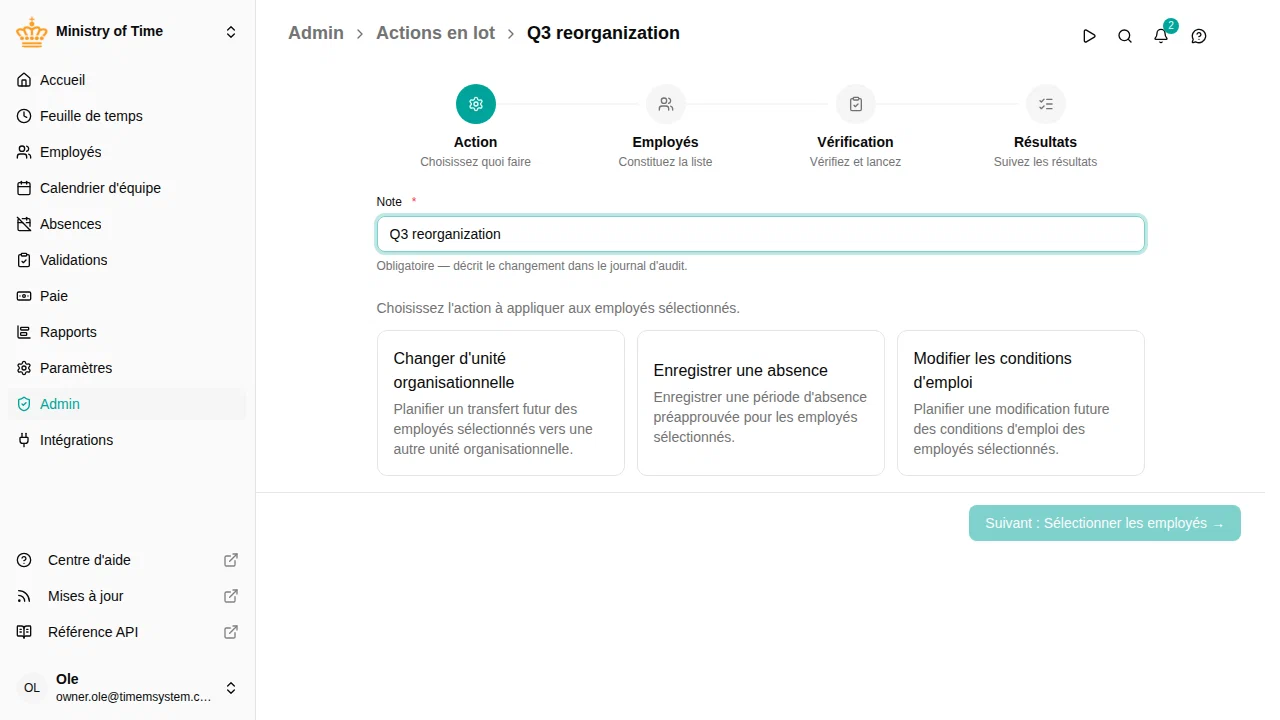The width and height of the screenshot is (1280, 720).
Task: Go to Actions en lot breadcrumb
Action: coord(435,33)
